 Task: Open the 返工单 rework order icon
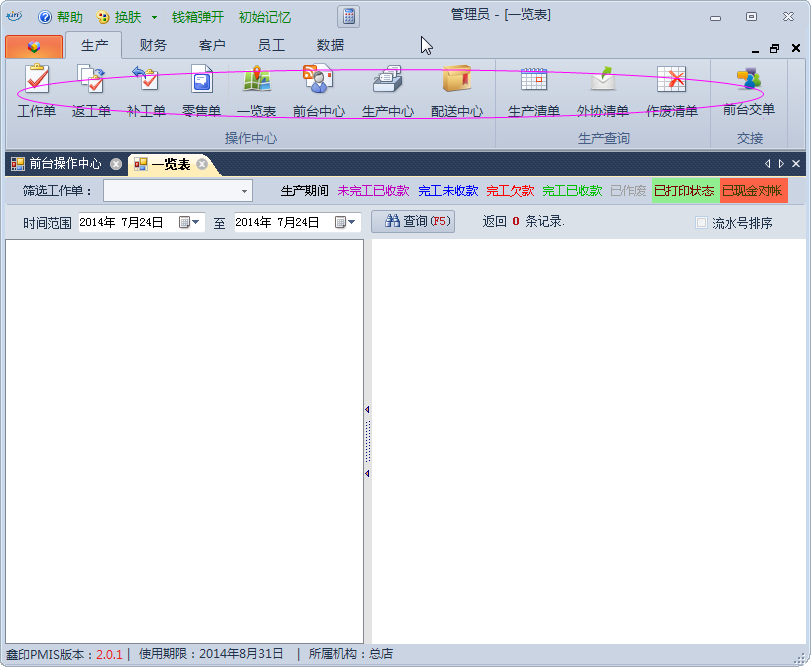click(91, 91)
